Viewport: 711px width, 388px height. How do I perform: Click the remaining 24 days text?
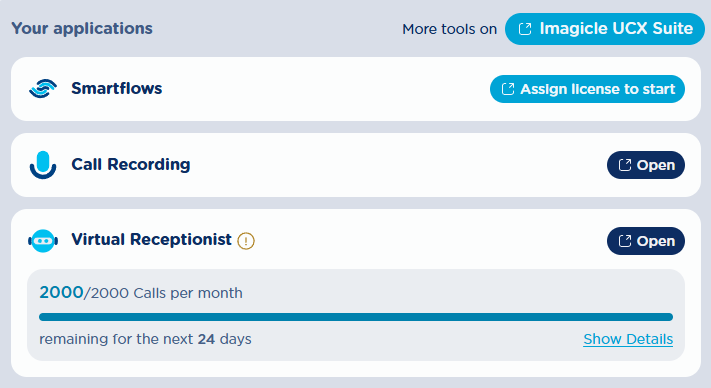145,339
